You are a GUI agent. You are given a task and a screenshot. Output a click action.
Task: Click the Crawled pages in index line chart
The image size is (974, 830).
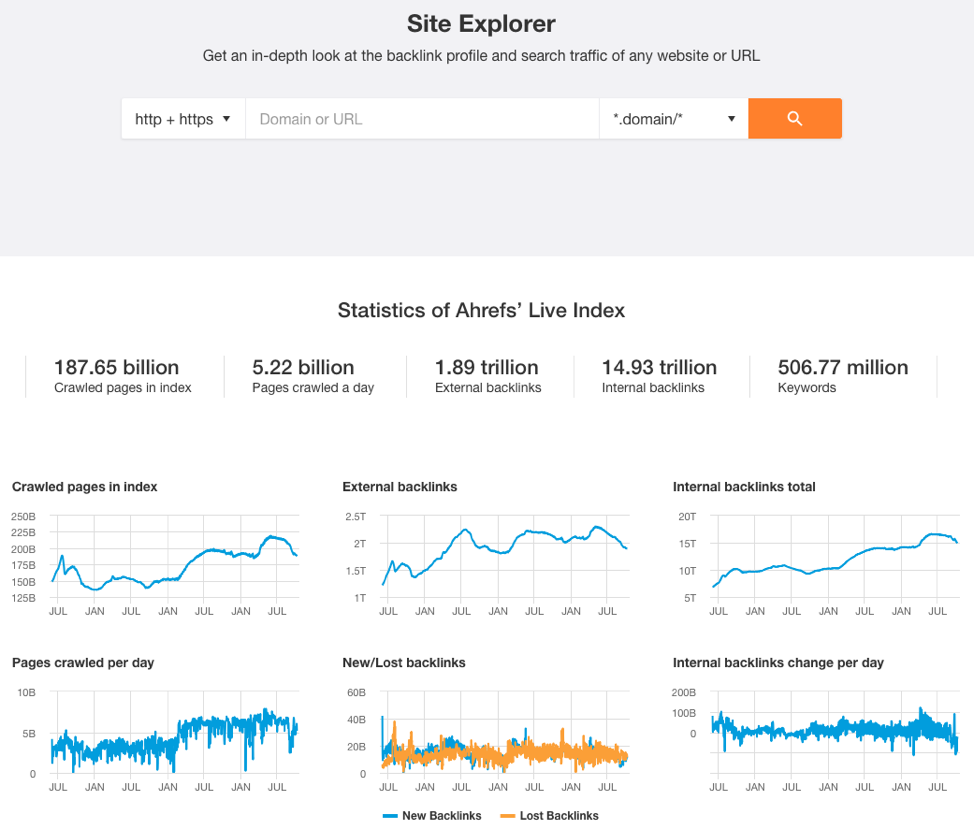tap(175, 557)
